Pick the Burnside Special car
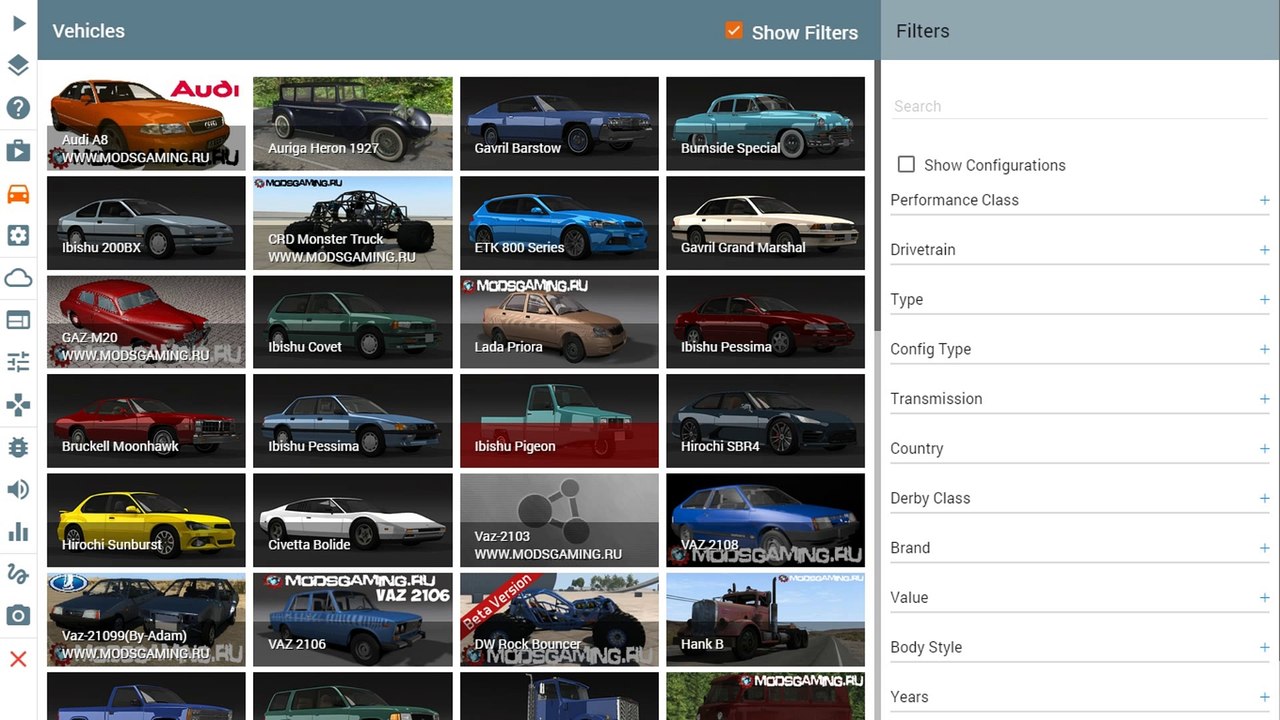The height and width of the screenshot is (720, 1280). [765, 124]
